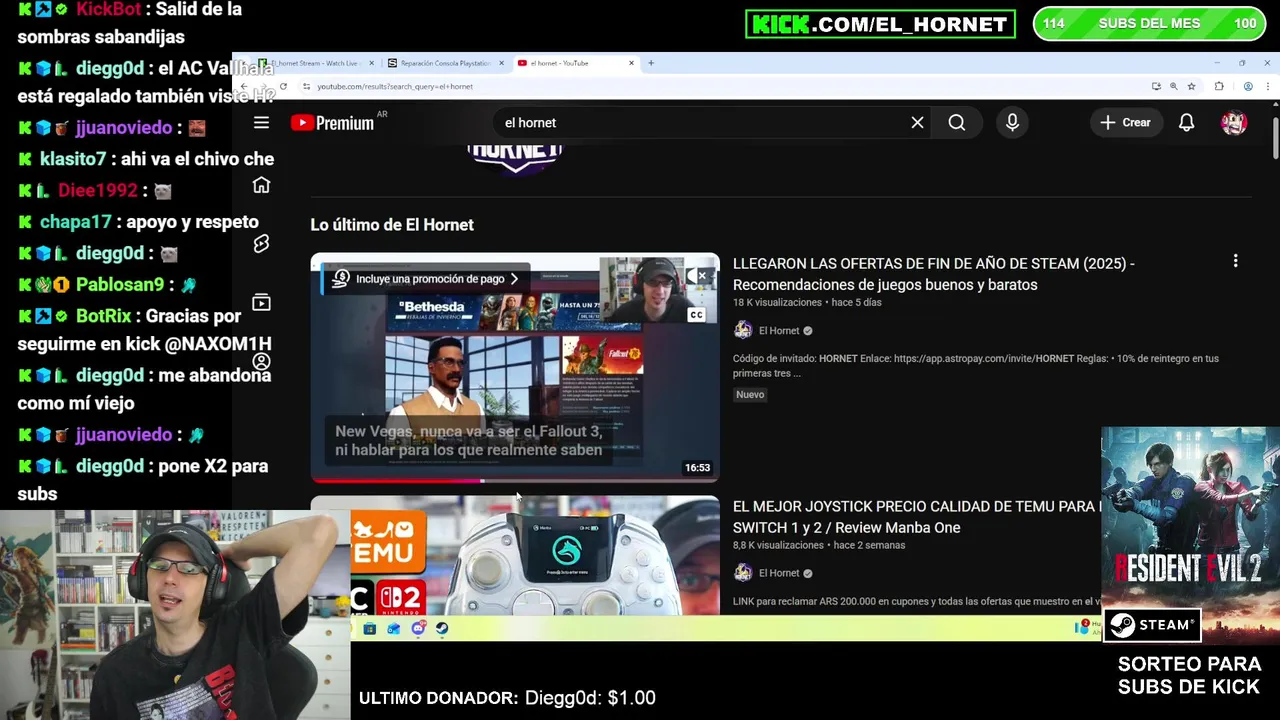Close the Reparación Consola Playstation tab
The image size is (1280, 720).
(501, 63)
